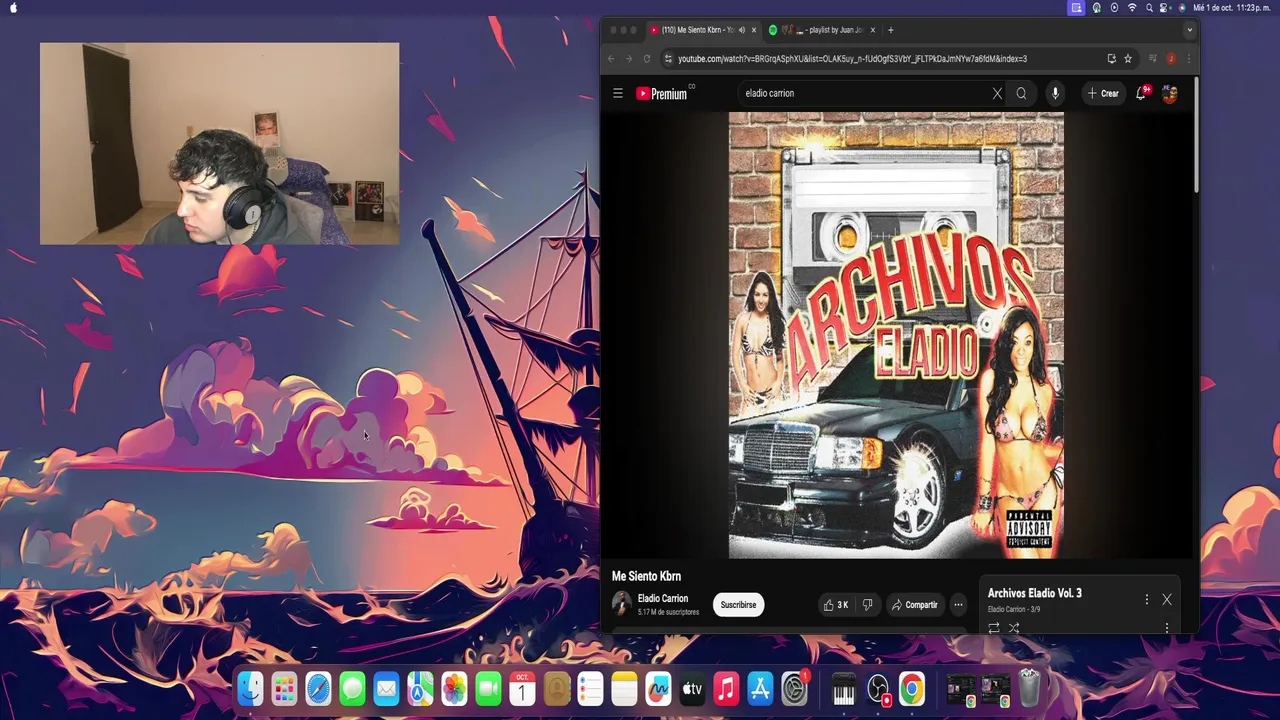Open the Chrome profile avatar
This screenshot has width=1280, height=720.
(1171, 59)
